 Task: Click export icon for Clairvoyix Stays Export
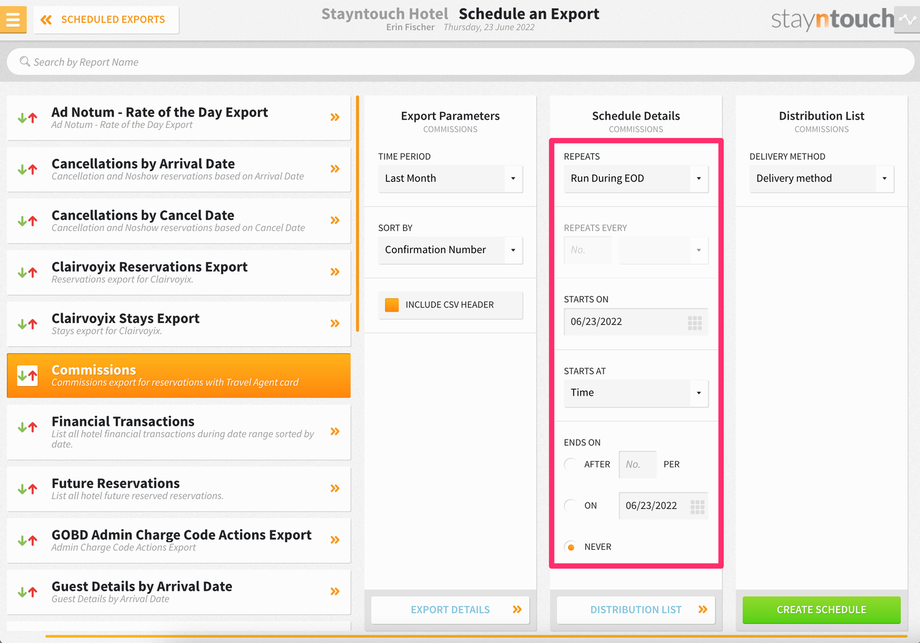pyautogui.click(x=27, y=324)
